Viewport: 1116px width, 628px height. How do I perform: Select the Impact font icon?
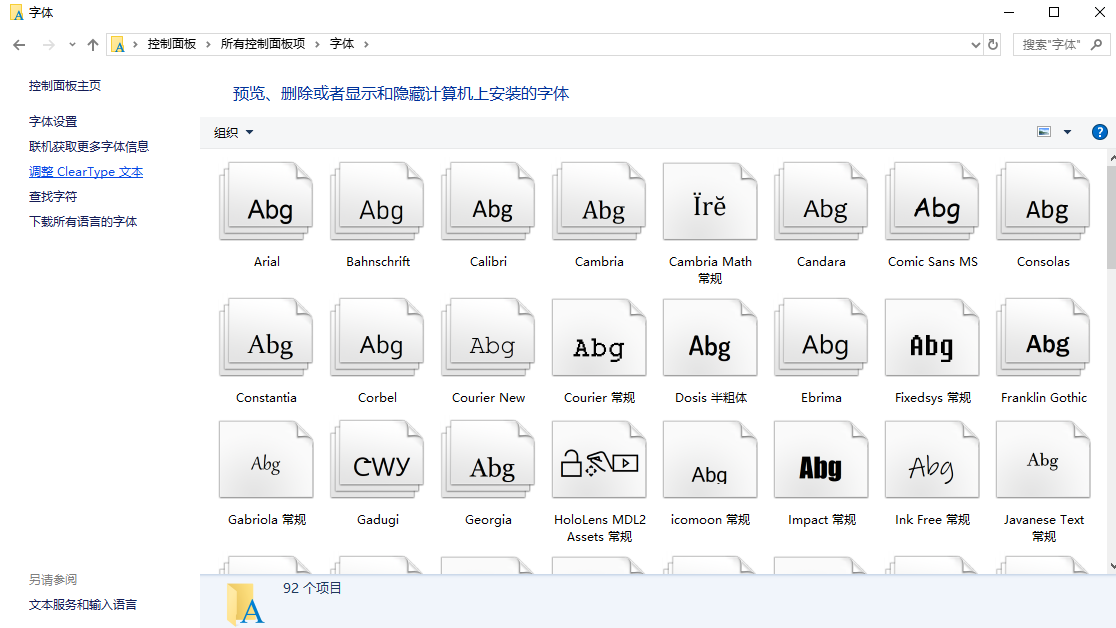(821, 461)
